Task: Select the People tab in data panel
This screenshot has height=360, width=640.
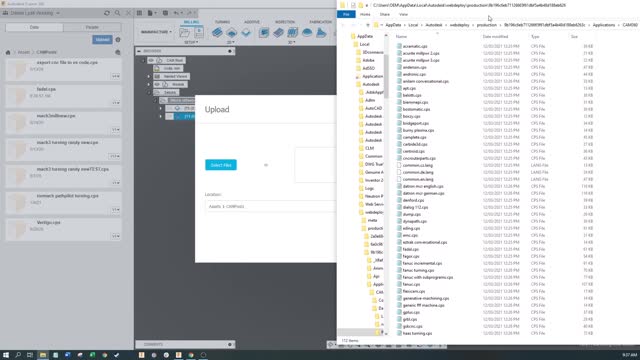Action: pyautogui.click(x=92, y=27)
